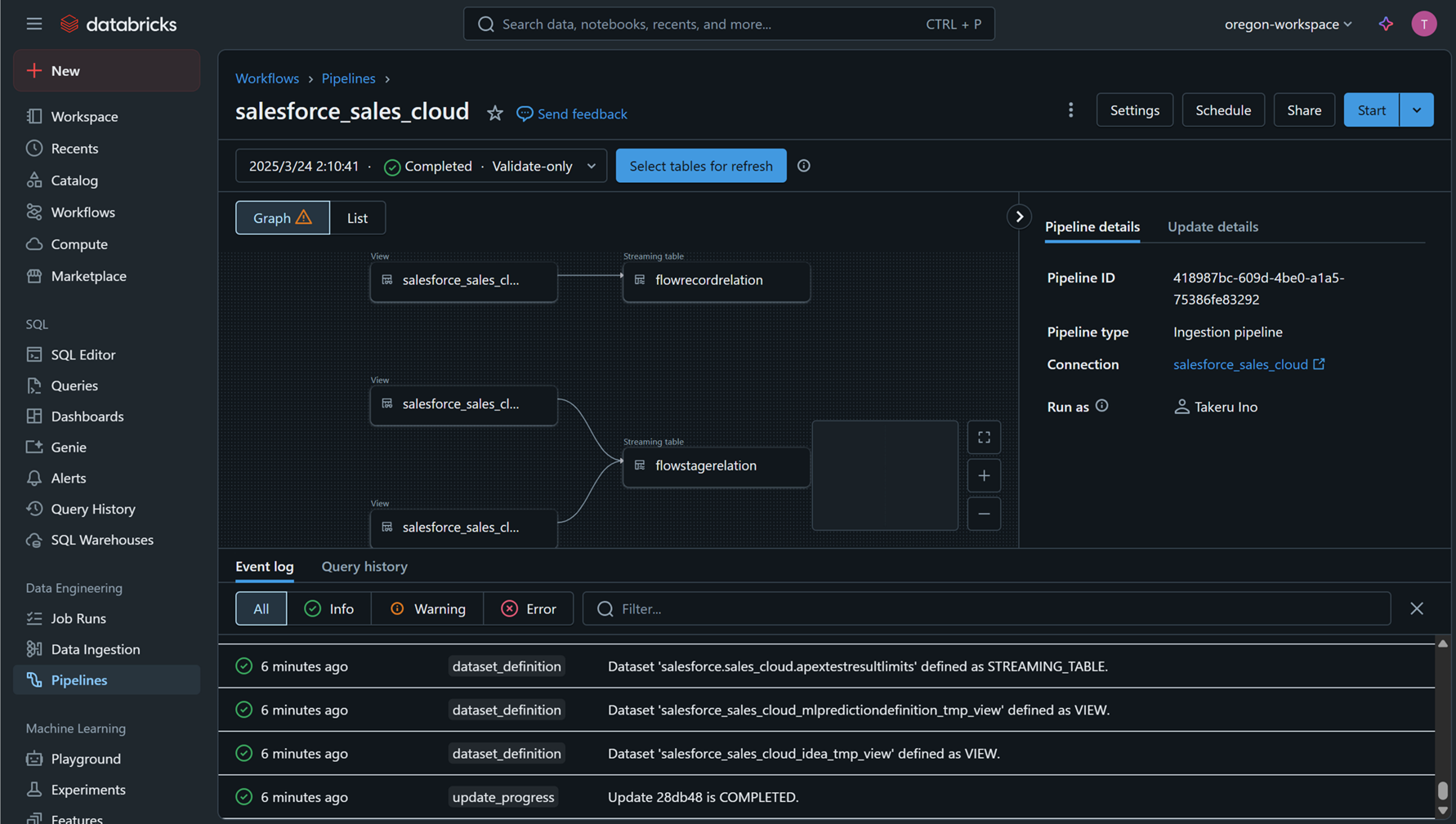Favorite the pipeline with the star icon
The image size is (1456, 824).
point(495,114)
